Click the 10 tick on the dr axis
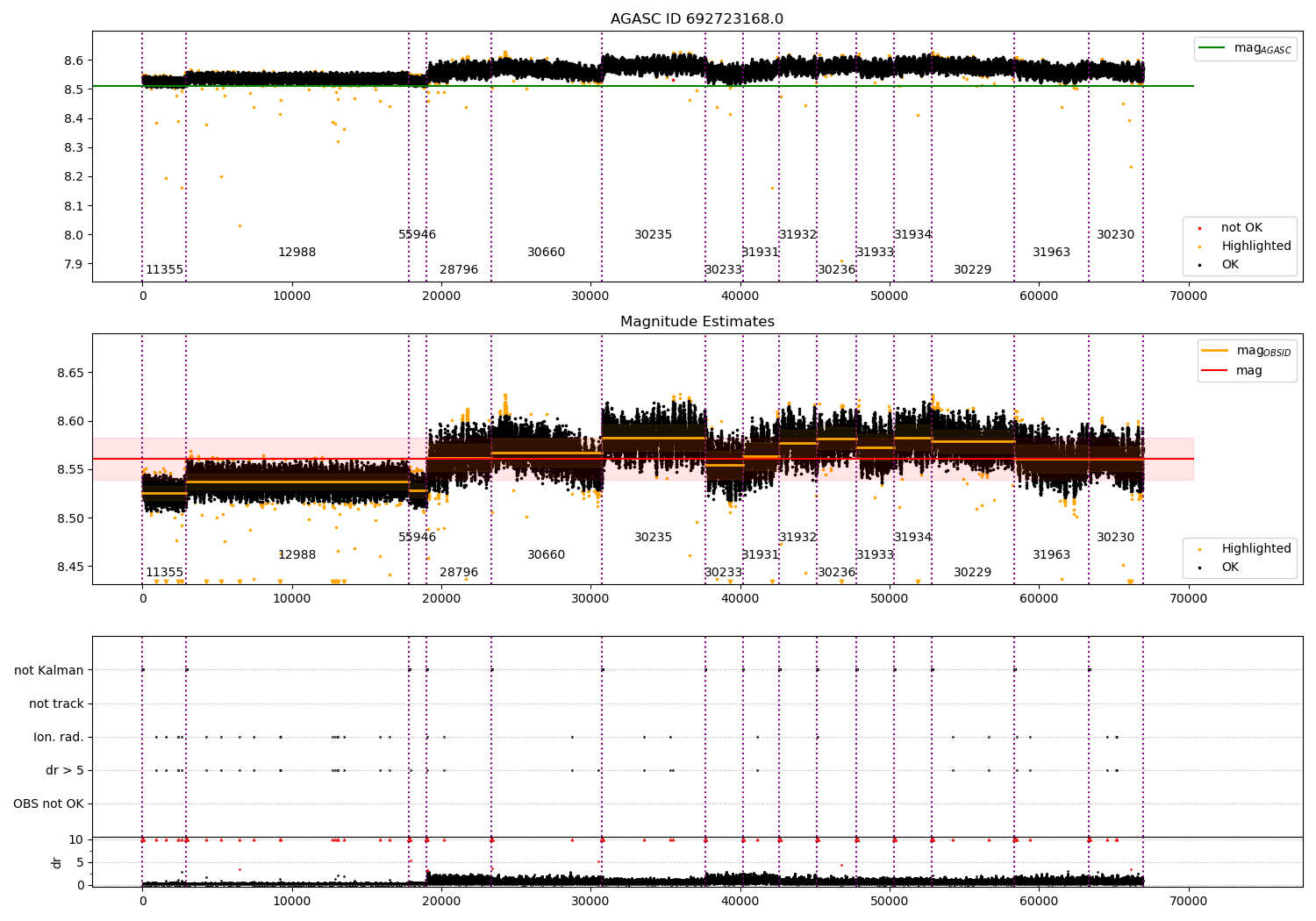1316x921 pixels. [x=76, y=839]
